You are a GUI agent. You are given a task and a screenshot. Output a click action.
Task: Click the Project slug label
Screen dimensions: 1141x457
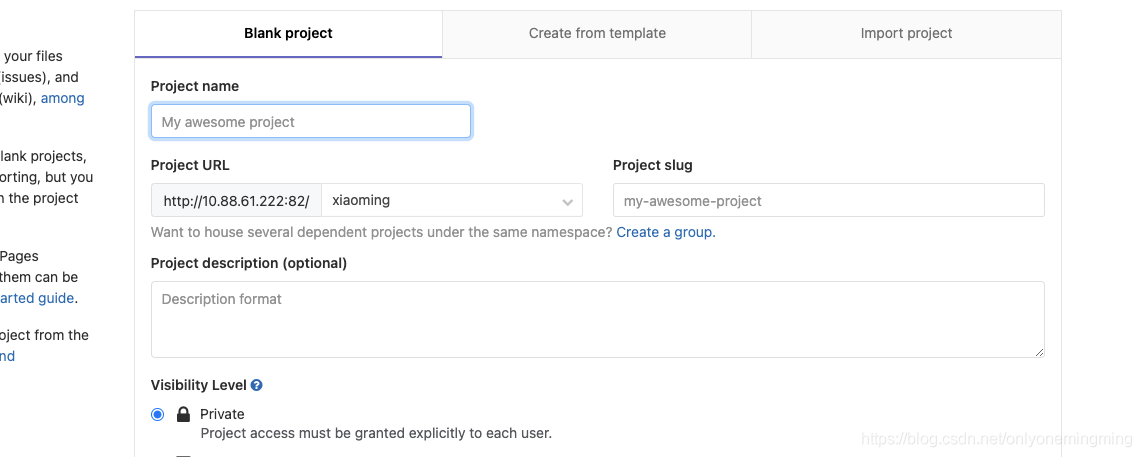tap(652, 165)
